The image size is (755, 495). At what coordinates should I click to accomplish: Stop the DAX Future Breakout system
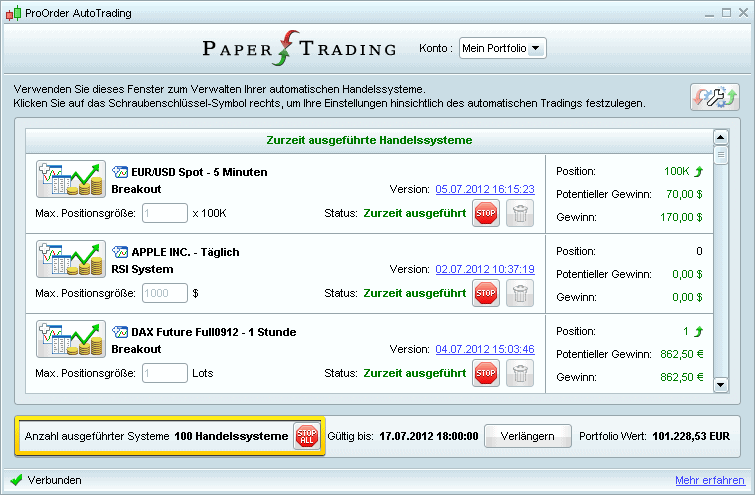tap(486, 373)
